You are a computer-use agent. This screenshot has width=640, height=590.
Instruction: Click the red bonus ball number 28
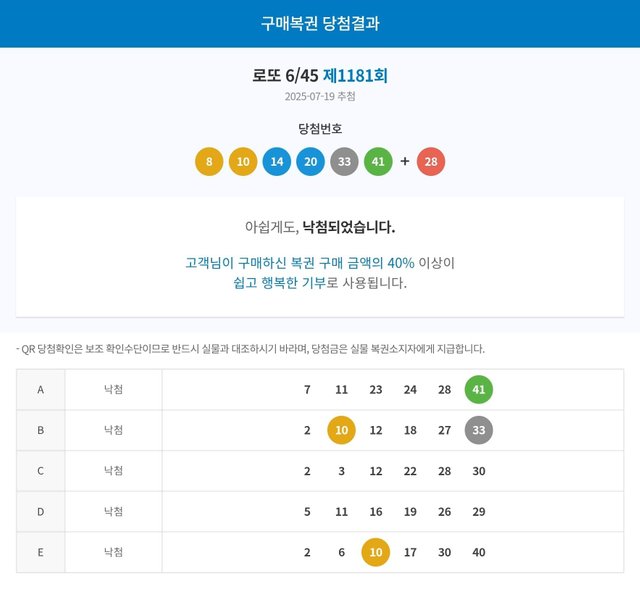pos(431,162)
